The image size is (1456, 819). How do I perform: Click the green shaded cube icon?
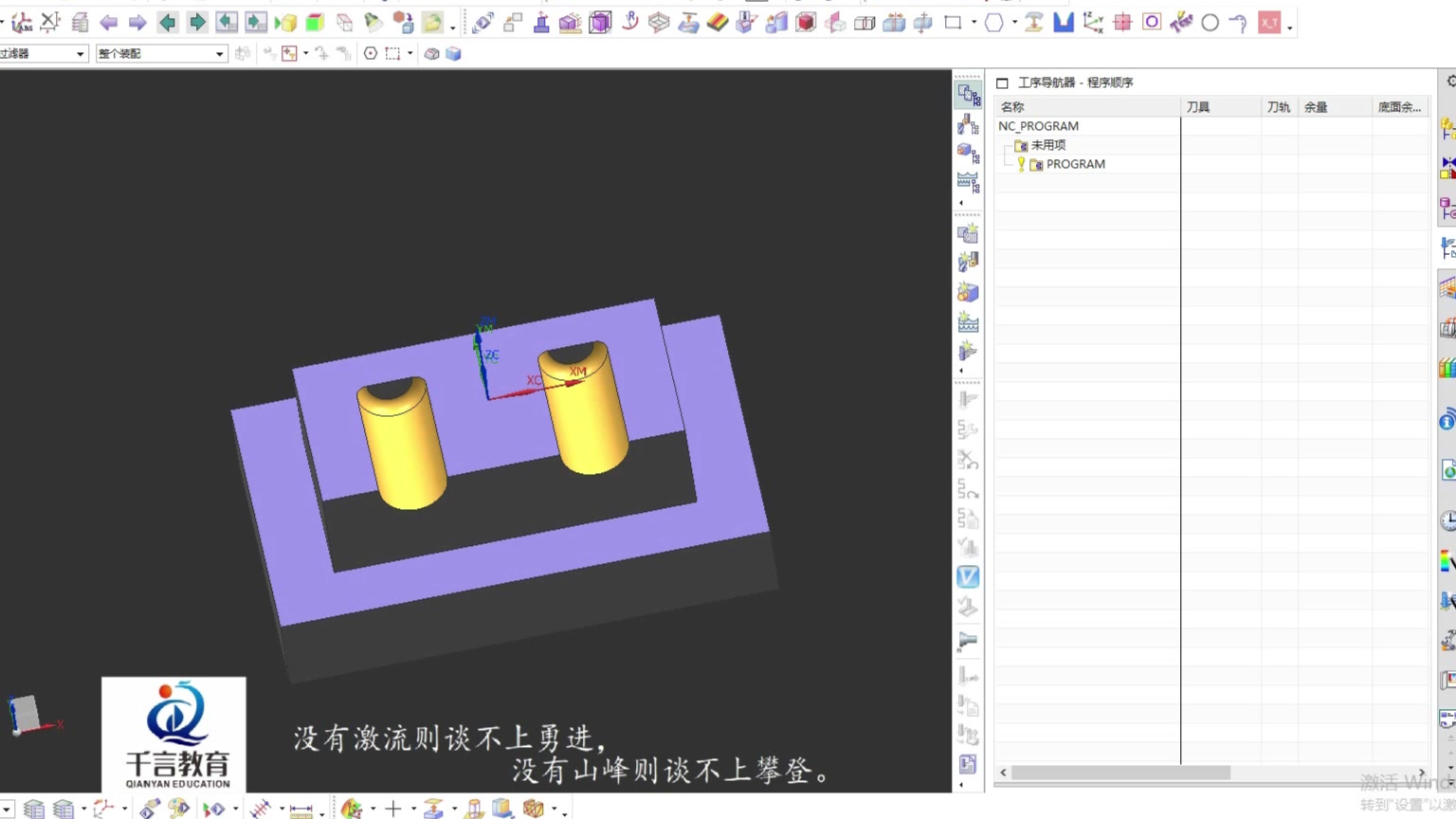click(x=315, y=22)
